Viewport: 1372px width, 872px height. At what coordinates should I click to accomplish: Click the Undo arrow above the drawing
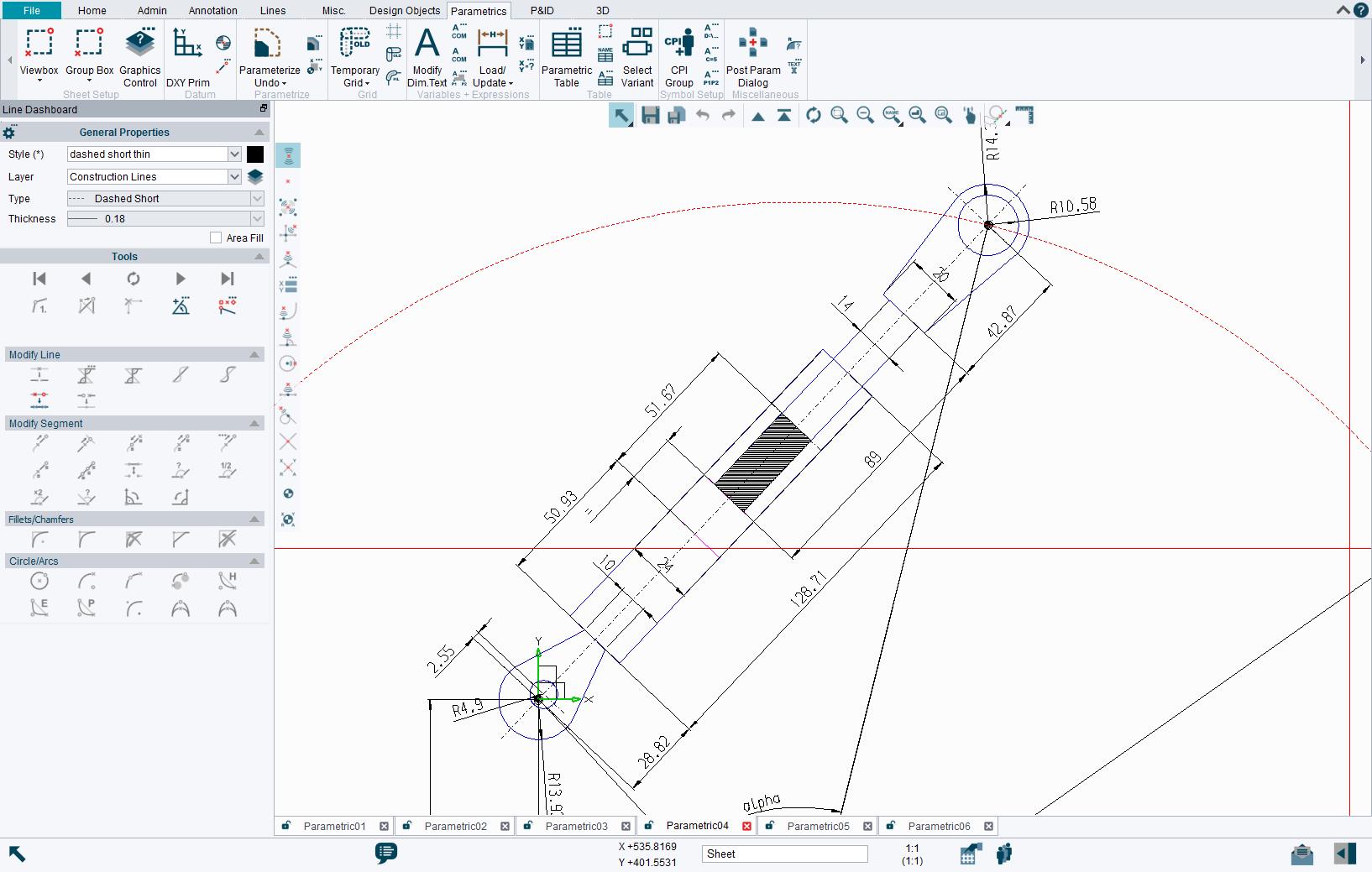(702, 115)
